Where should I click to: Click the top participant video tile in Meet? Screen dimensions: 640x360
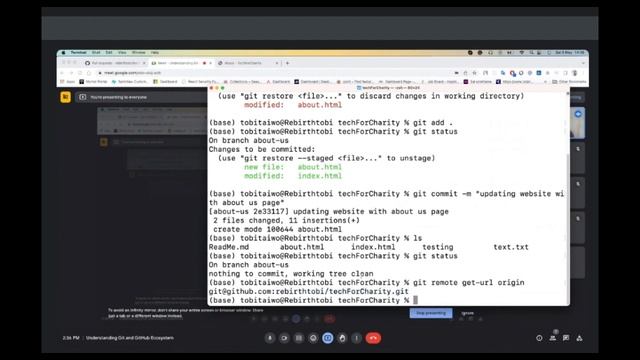[578, 123]
